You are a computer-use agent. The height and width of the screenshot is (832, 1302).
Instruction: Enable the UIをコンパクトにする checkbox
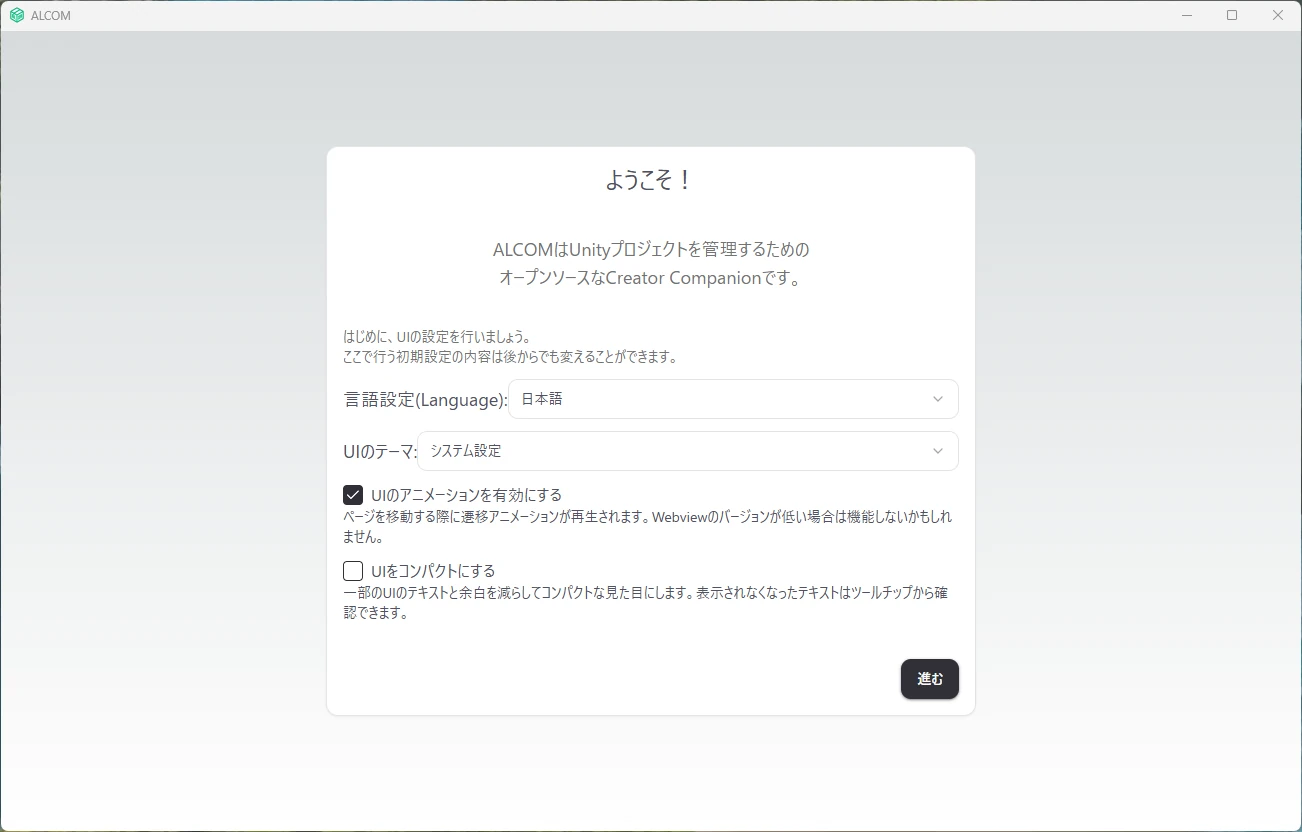[353, 571]
